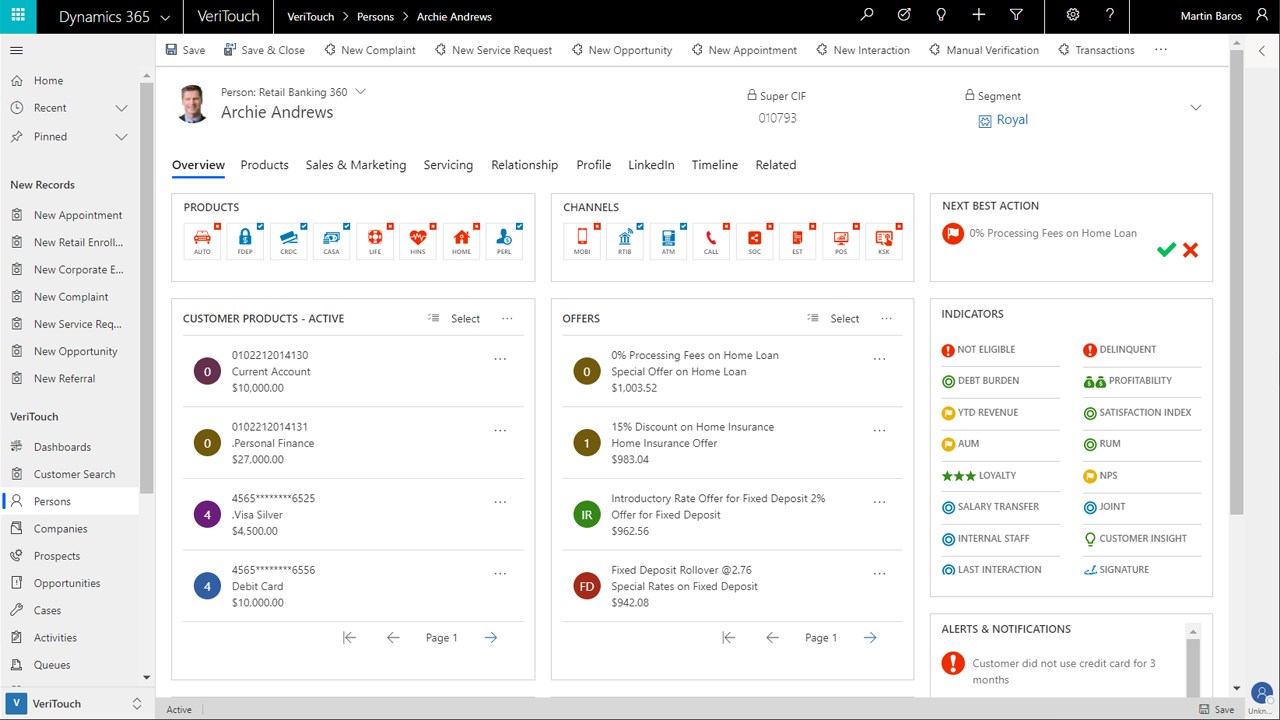Open the task flow checkmark-circle icon in the top bar
1280x720 pixels.
pyautogui.click(x=904, y=15)
